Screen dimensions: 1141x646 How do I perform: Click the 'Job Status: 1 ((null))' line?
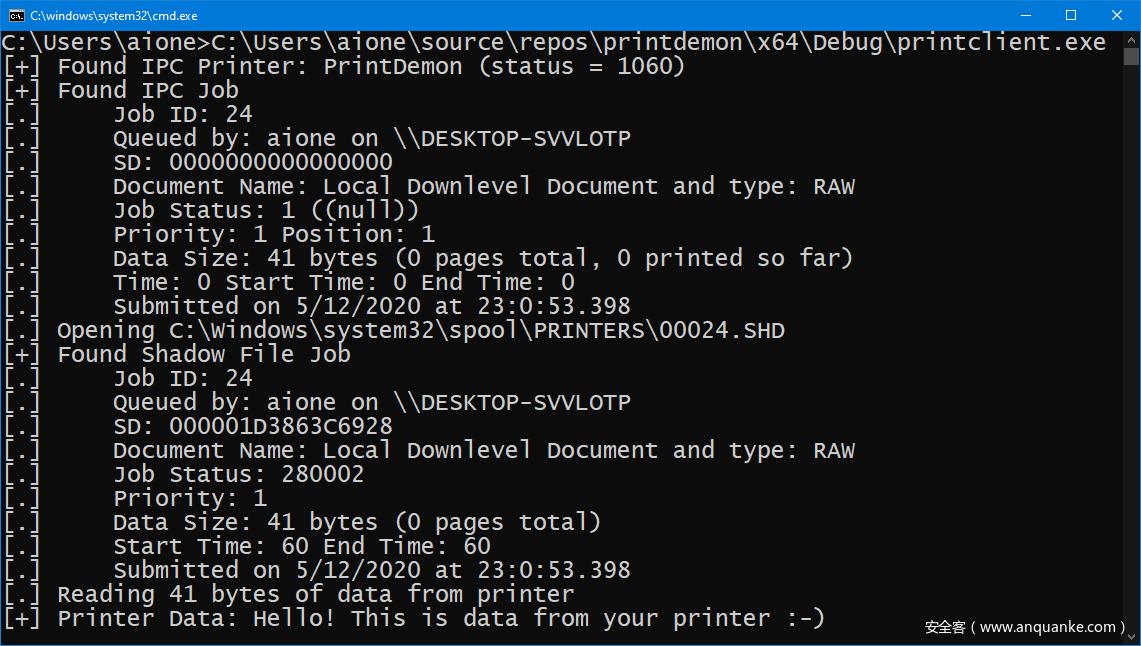[265, 210]
